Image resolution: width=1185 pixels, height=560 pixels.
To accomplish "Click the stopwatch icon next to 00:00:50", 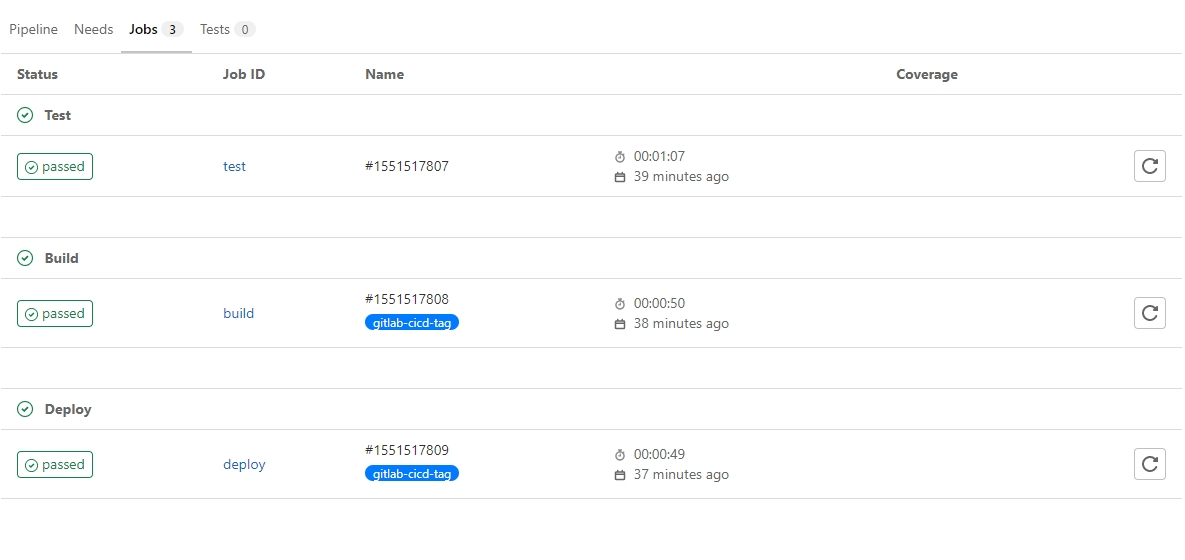I will click(x=620, y=304).
